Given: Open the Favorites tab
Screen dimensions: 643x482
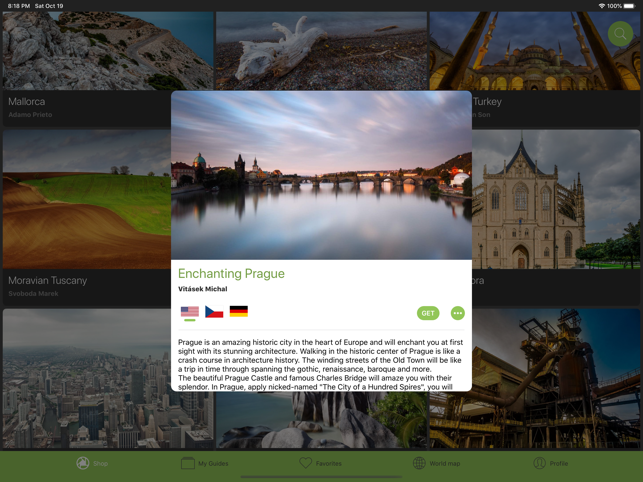Looking at the screenshot, I should point(320,463).
